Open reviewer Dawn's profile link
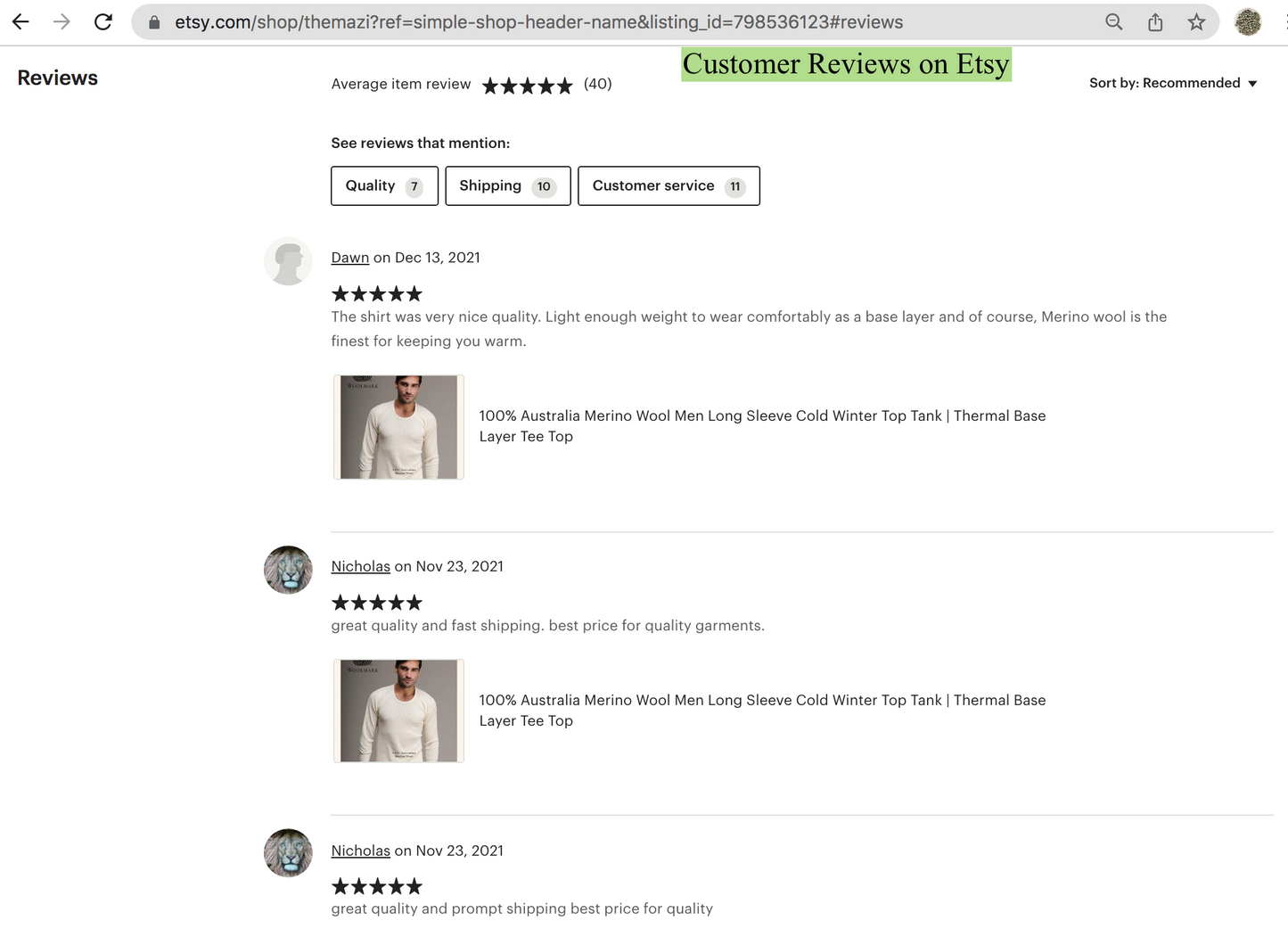Screen dimensions: 1288x929 (349, 258)
